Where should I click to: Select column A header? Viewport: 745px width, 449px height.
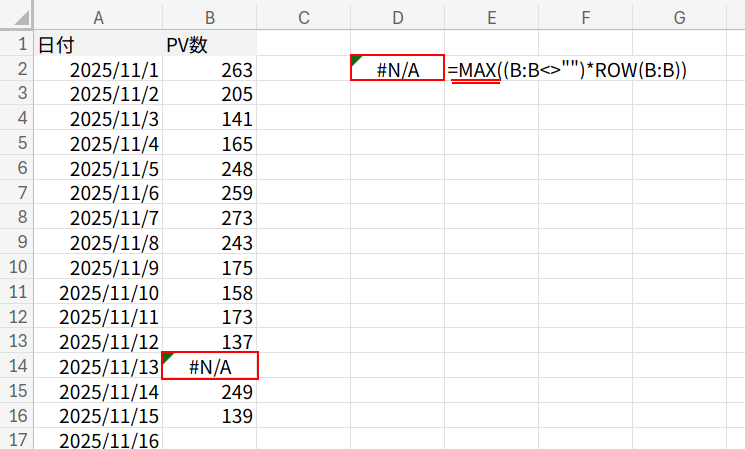click(98, 16)
